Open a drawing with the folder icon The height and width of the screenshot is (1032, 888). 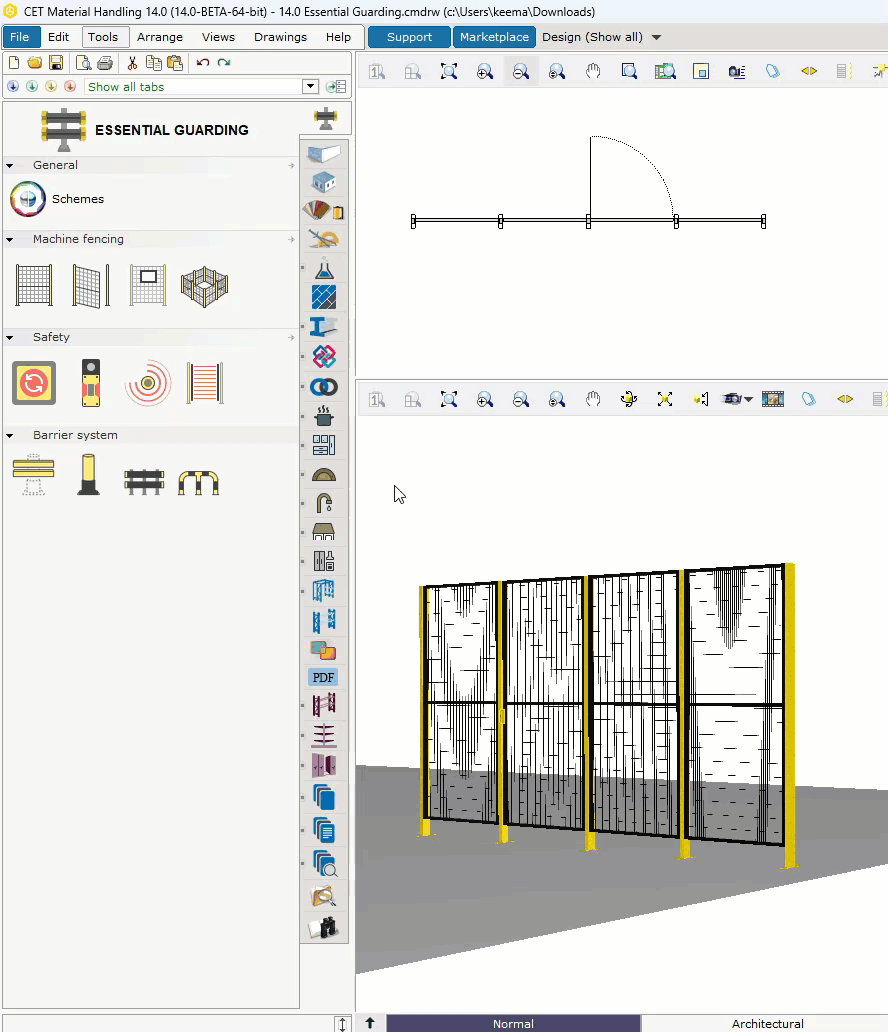35,63
